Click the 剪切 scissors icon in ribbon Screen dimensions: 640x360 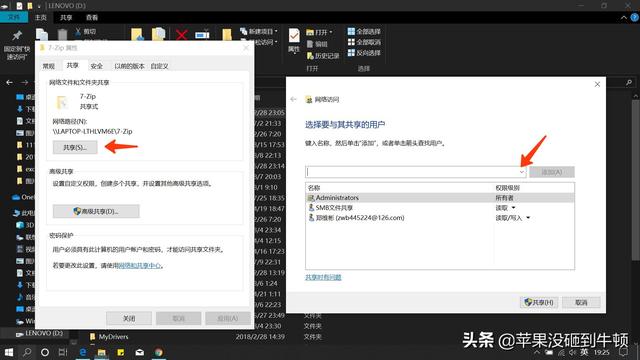(78, 31)
